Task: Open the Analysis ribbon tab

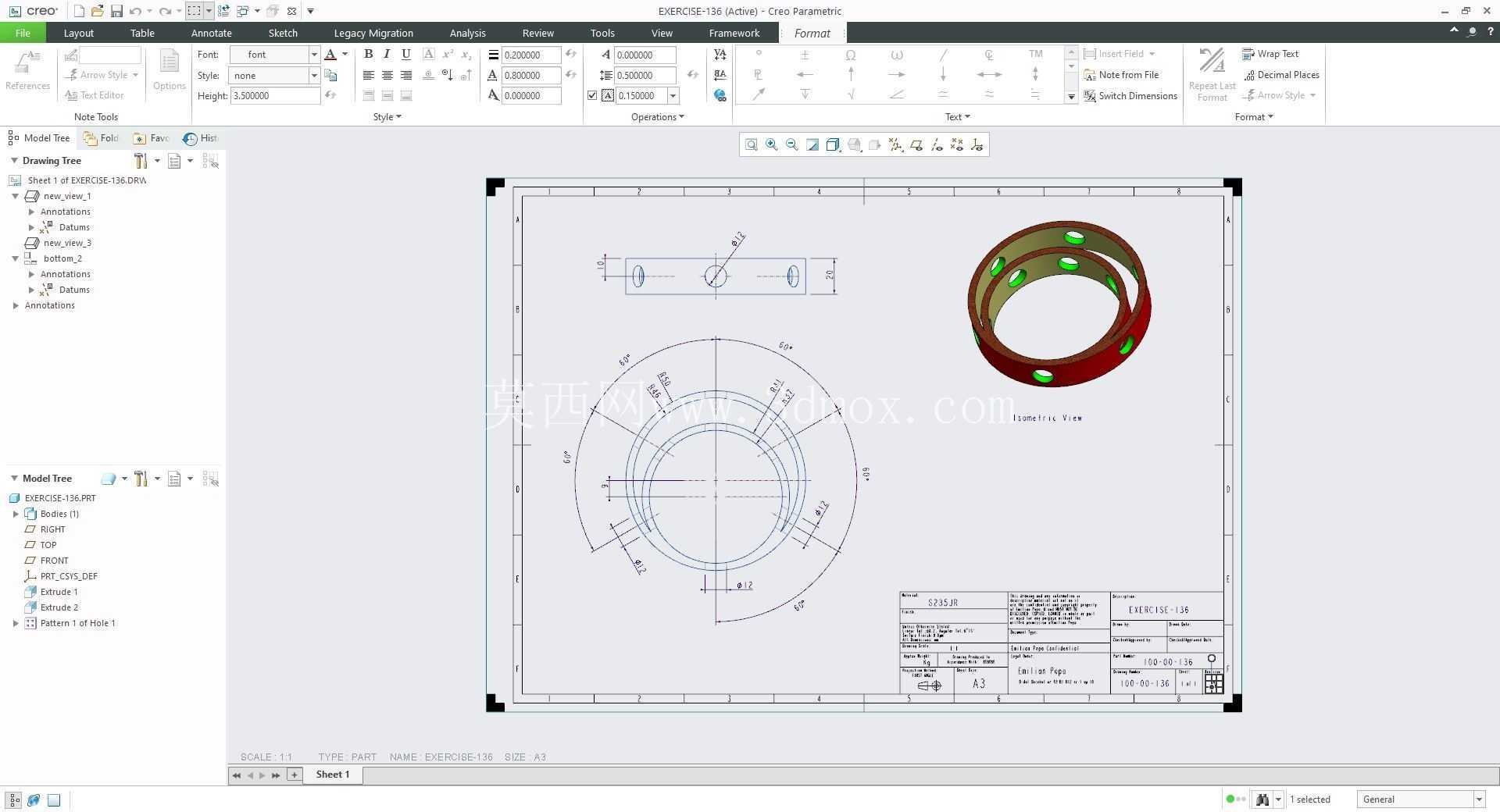Action: click(x=467, y=33)
